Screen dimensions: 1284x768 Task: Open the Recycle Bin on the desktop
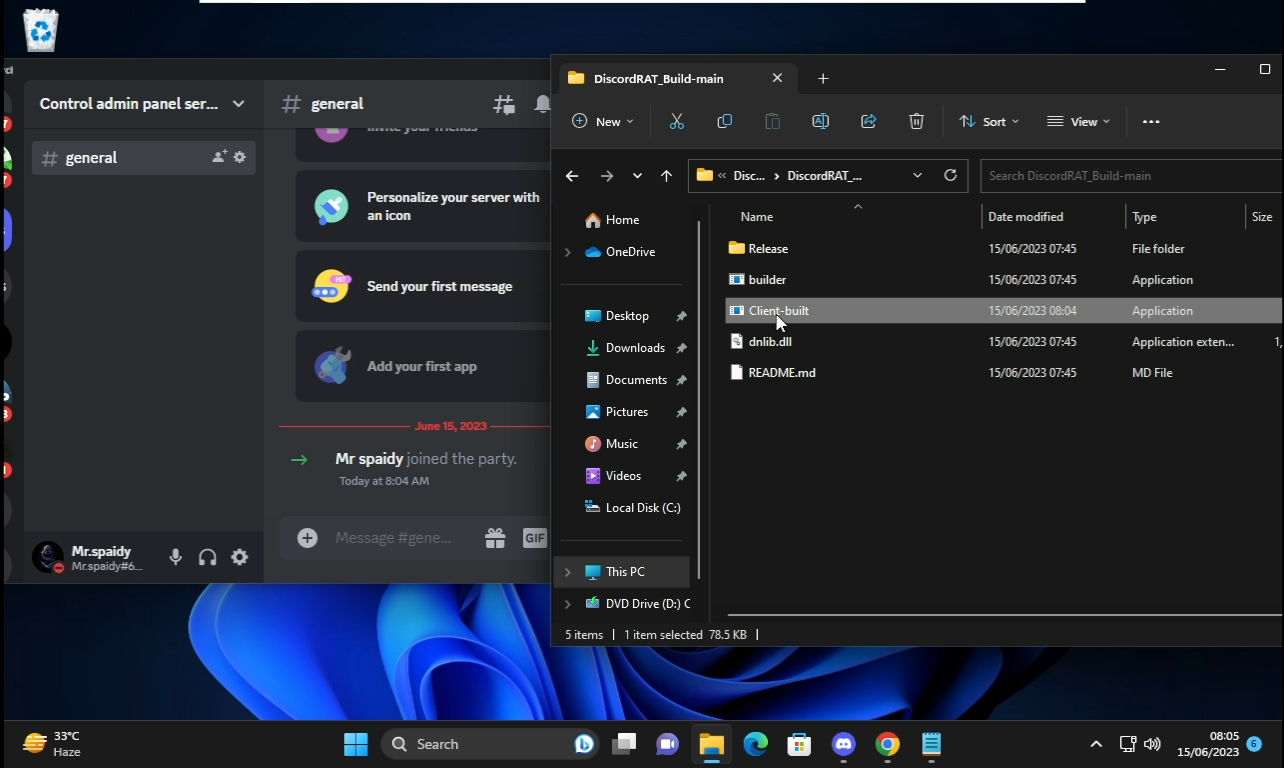pyautogui.click(x=41, y=30)
